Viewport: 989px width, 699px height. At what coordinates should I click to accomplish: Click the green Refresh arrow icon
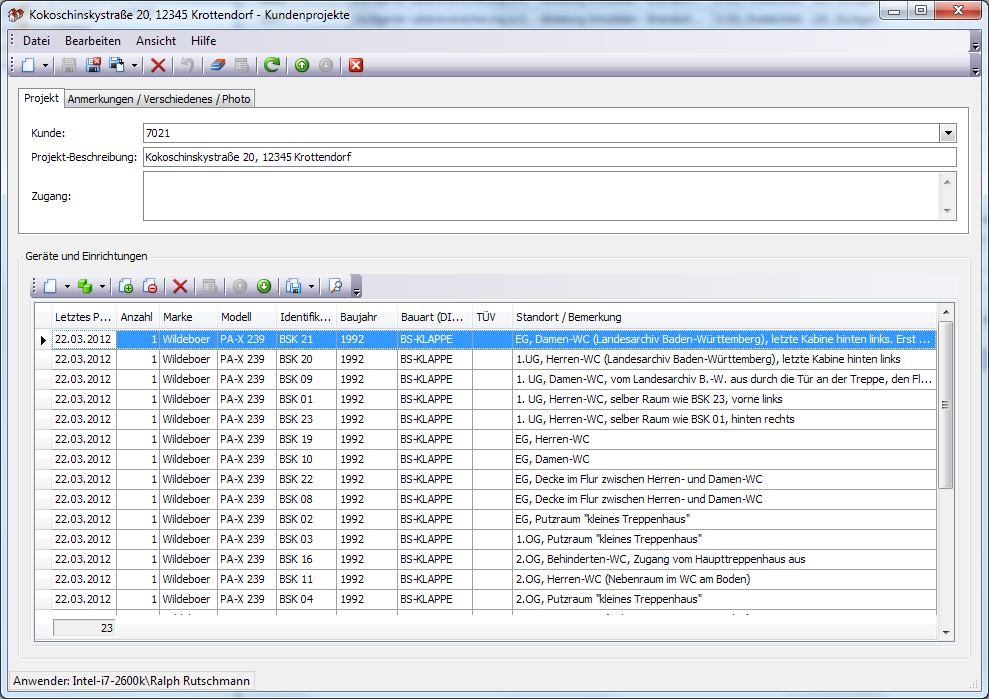click(x=272, y=65)
